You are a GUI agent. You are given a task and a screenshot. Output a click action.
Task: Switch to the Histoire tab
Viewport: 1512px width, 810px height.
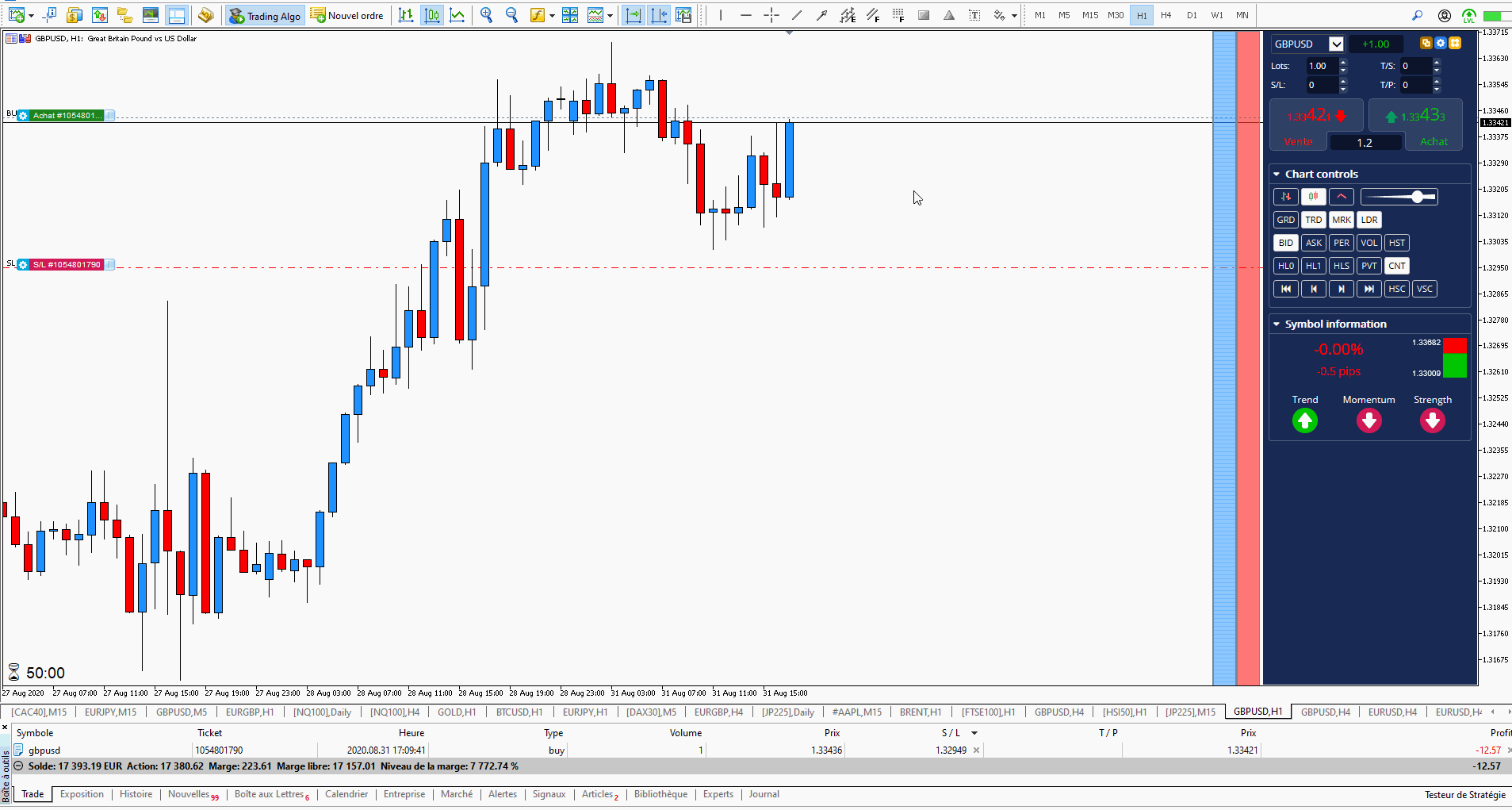click(x=136, y=794)
